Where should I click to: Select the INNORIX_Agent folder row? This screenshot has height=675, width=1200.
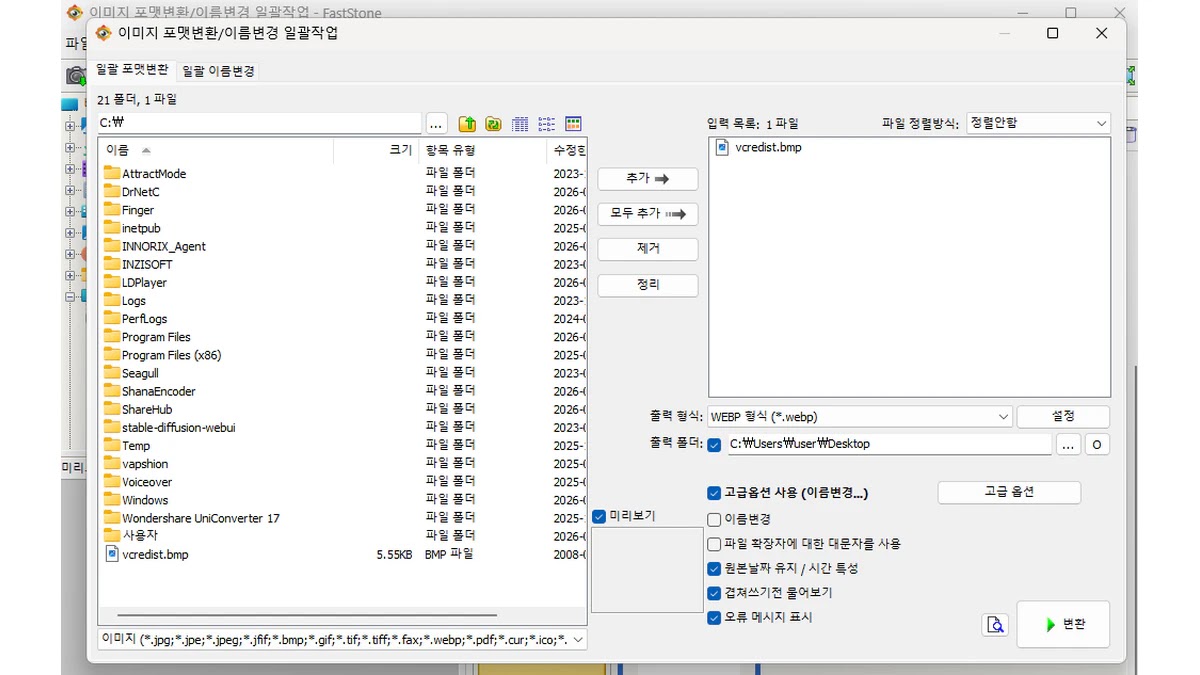(342, 246)
